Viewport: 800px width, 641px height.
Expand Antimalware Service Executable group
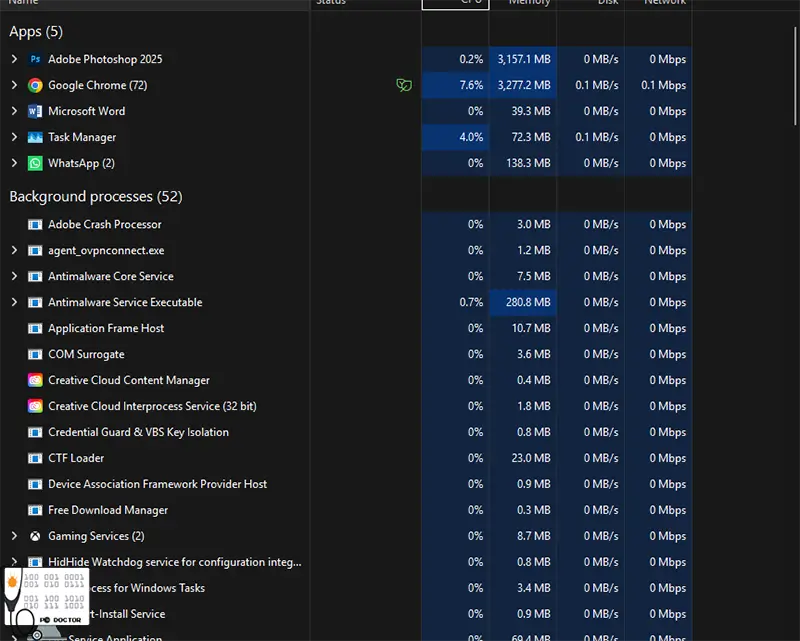(14, 303)
